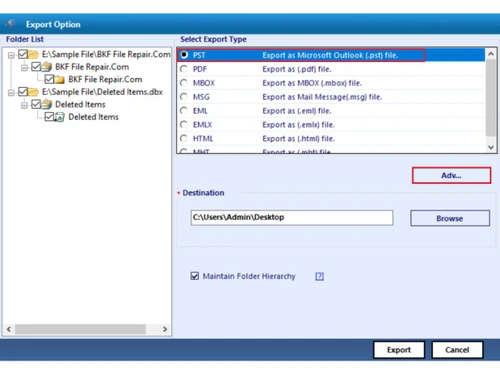Click 'Export as (.html) file.' text

coord(298,139)
